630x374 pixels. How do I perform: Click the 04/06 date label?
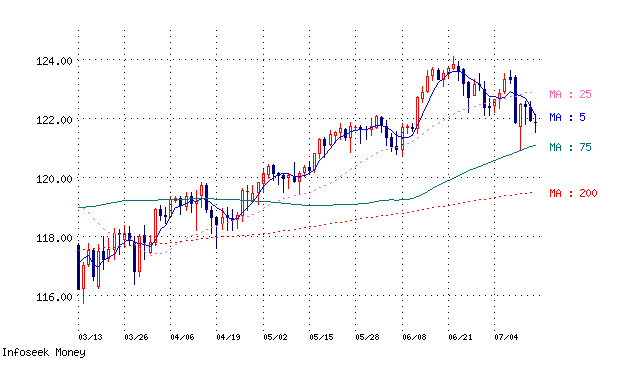(x=182, y=337)
